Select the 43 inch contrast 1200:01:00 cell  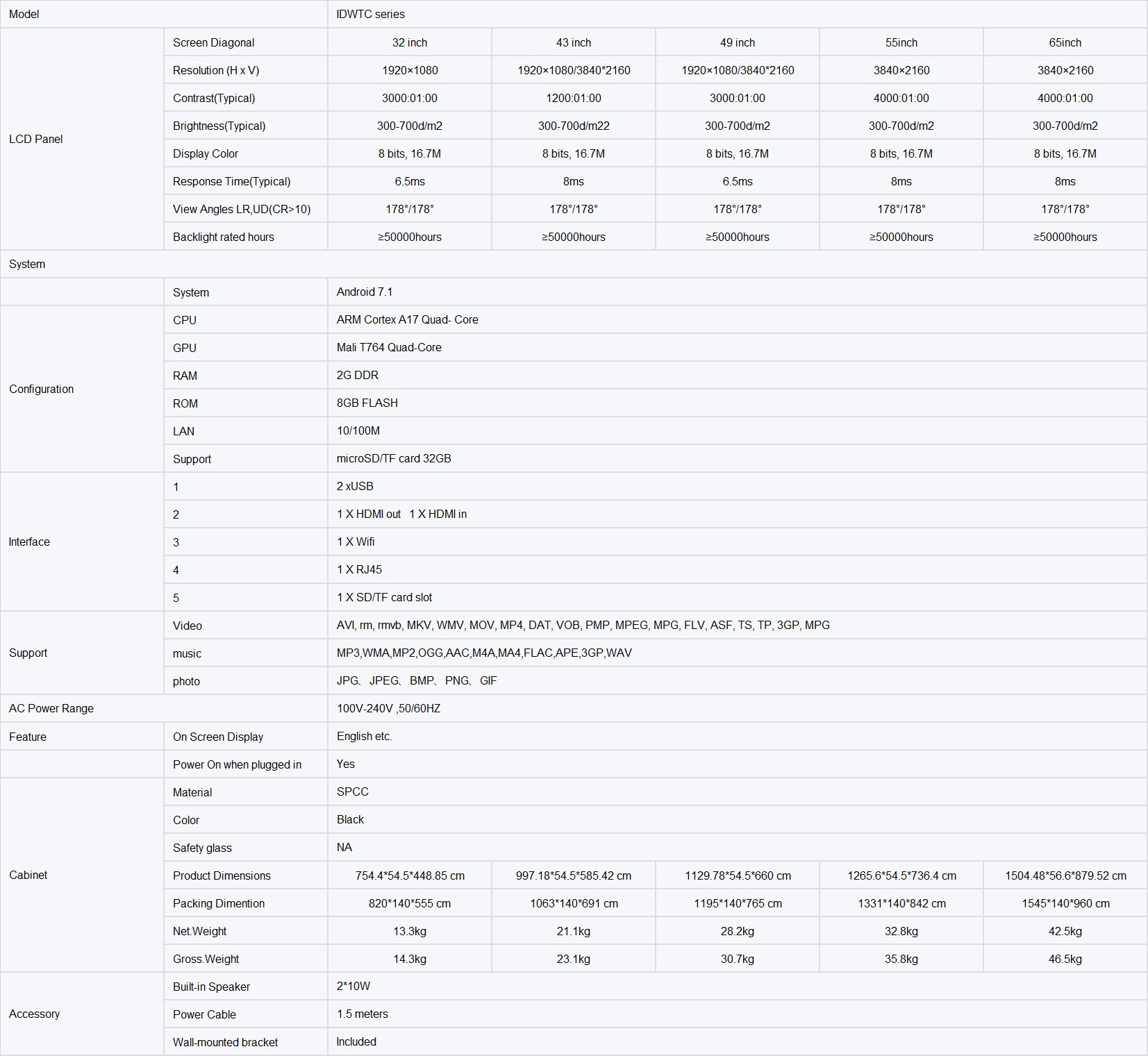tap(574, 98)
